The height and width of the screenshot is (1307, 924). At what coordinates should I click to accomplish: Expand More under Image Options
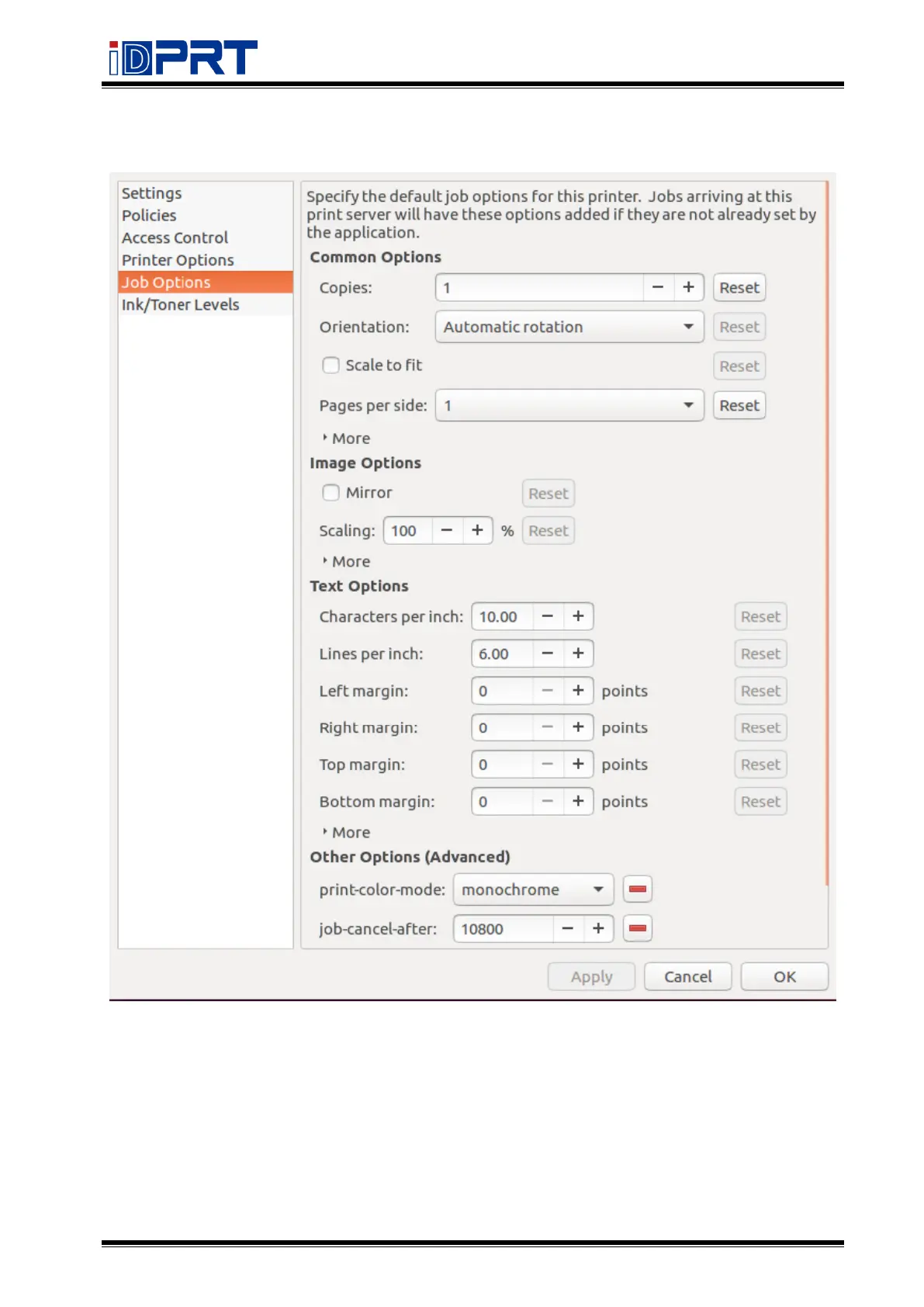(347, 561)
